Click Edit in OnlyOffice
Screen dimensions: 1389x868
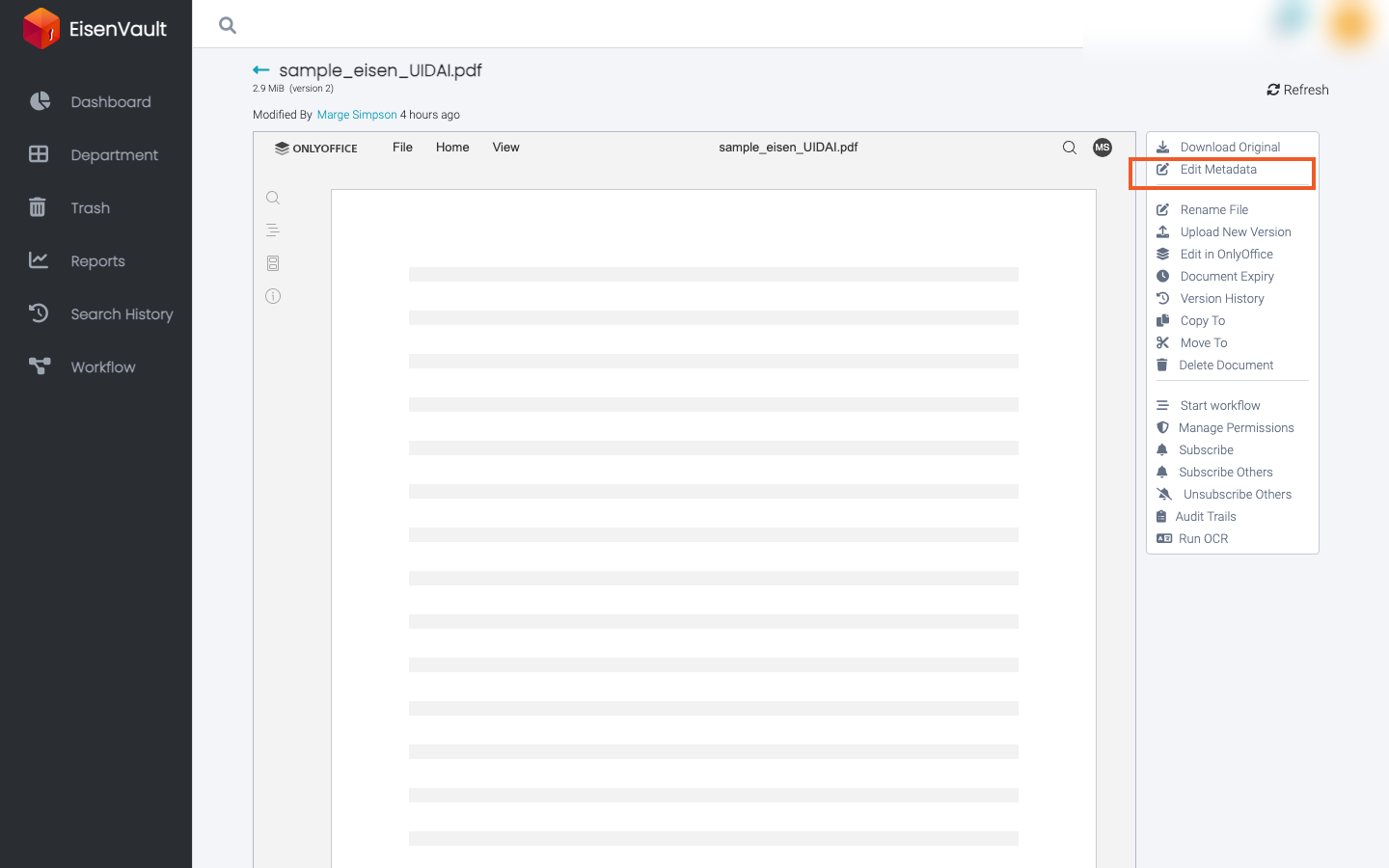(1214, 255)
